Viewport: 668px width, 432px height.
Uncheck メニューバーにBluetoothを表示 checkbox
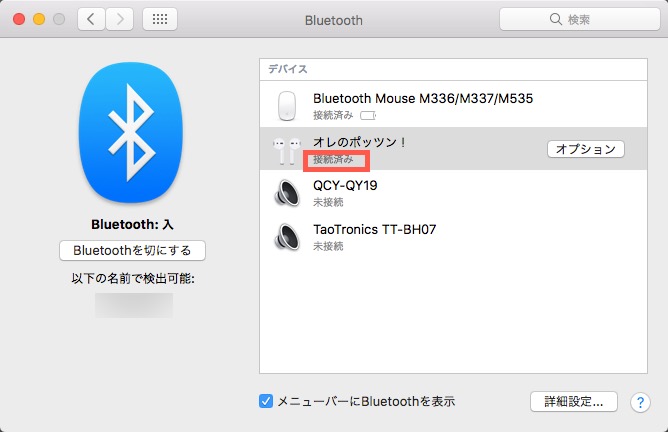click(266, 401)
